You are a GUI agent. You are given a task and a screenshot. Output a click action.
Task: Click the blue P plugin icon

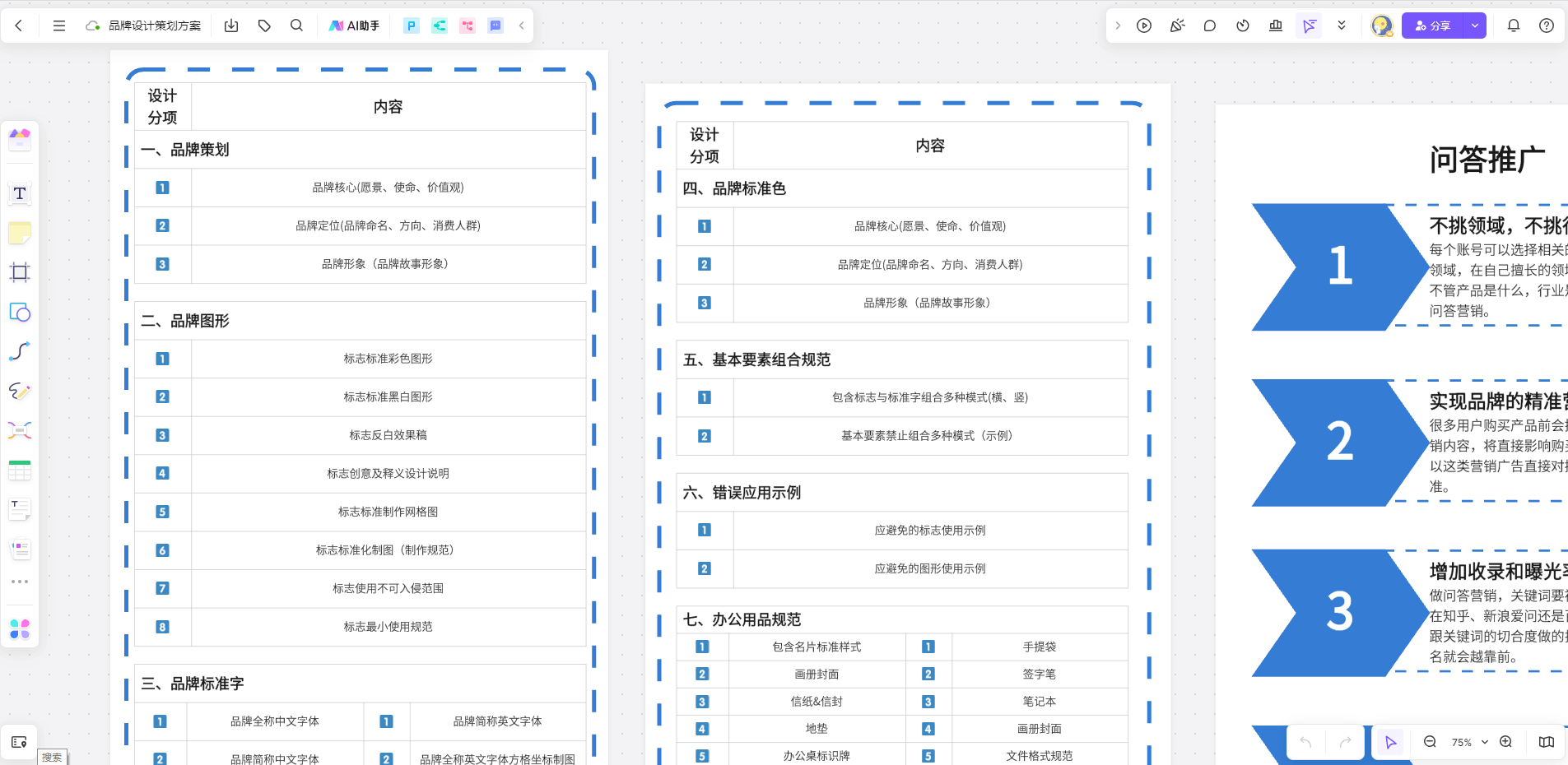click(x=412, y=25)
